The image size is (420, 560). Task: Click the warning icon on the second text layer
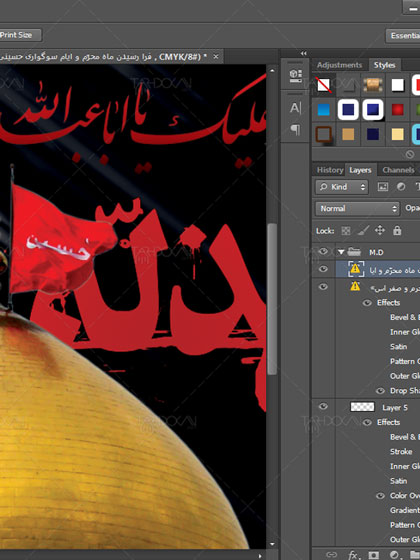pos(355,286)
